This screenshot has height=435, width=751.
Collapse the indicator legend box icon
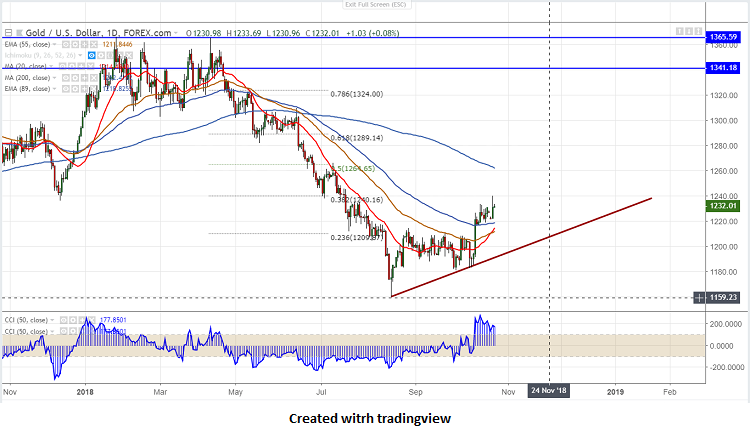click(x=8, y=33)
